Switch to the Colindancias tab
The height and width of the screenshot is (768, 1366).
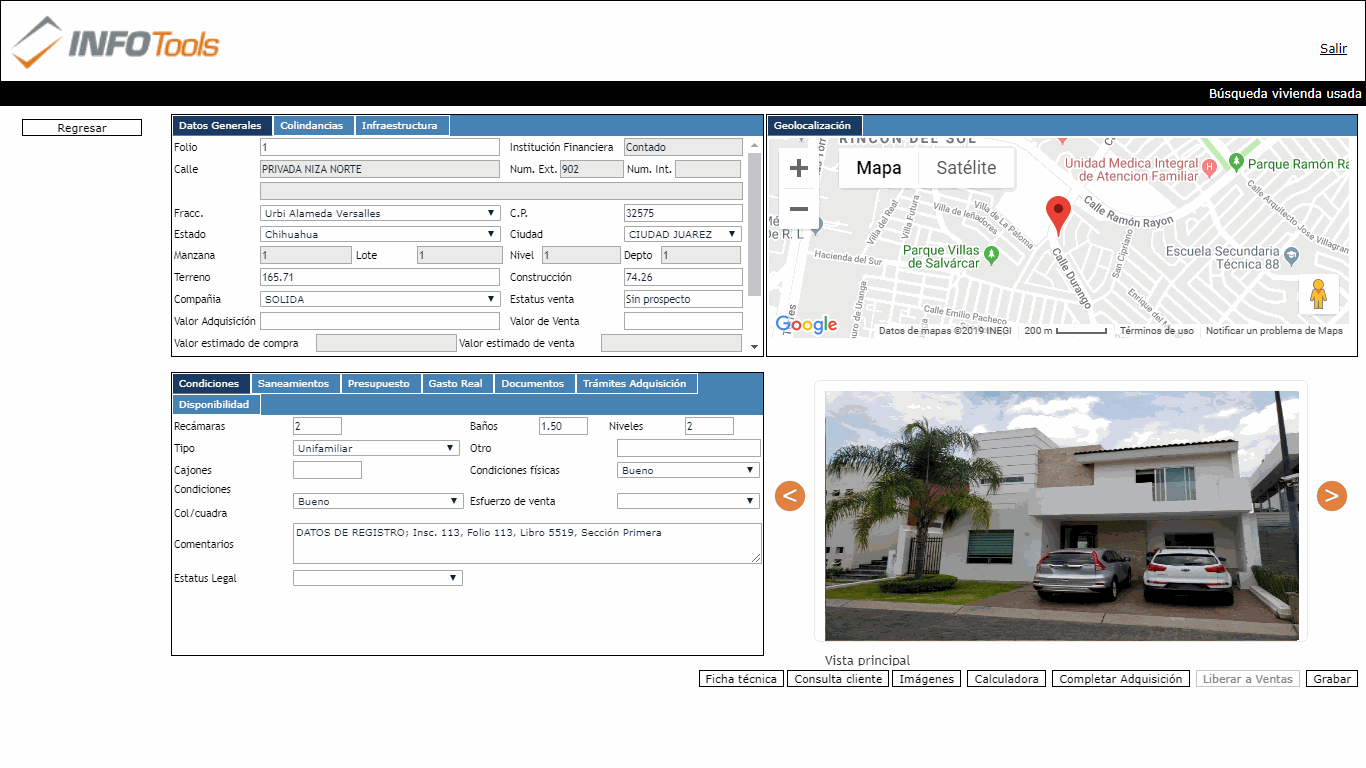314,126
